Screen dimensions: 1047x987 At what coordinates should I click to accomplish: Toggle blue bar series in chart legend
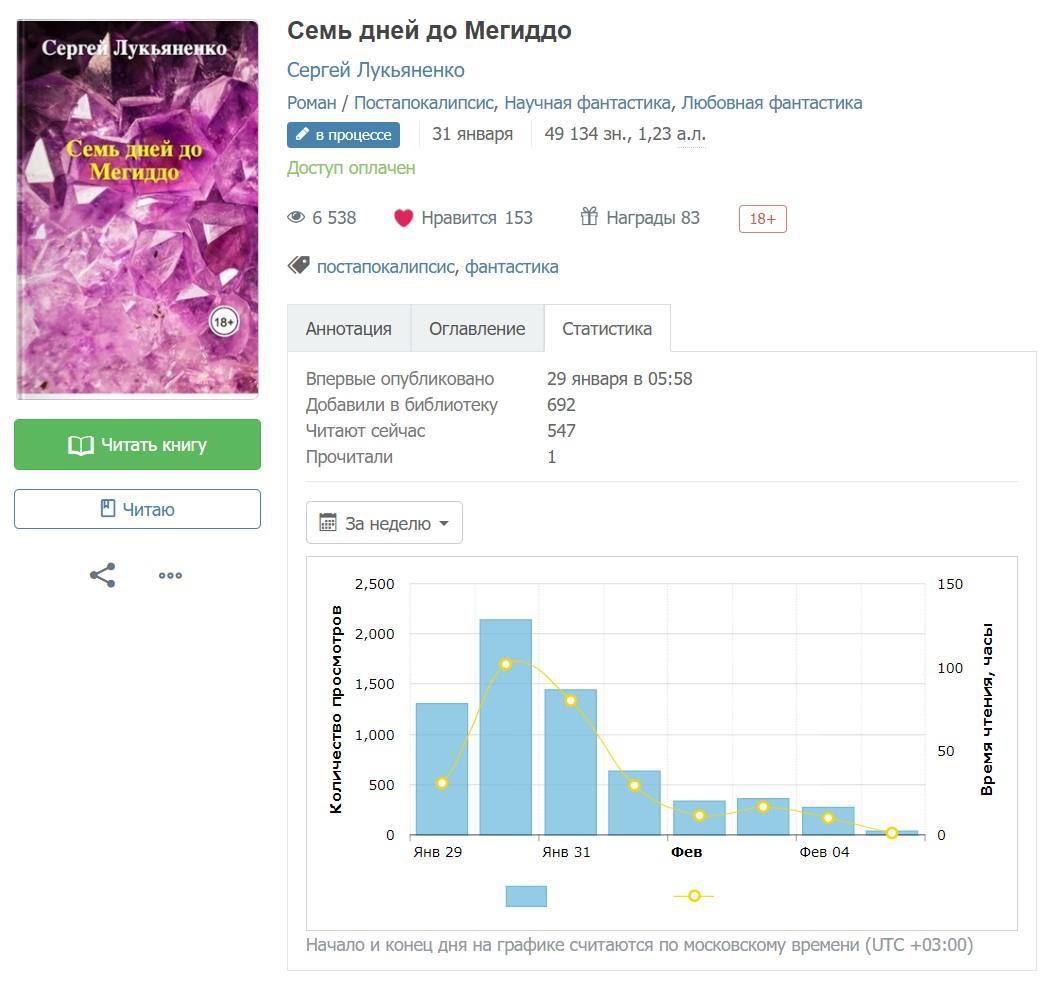pos(526,896)
